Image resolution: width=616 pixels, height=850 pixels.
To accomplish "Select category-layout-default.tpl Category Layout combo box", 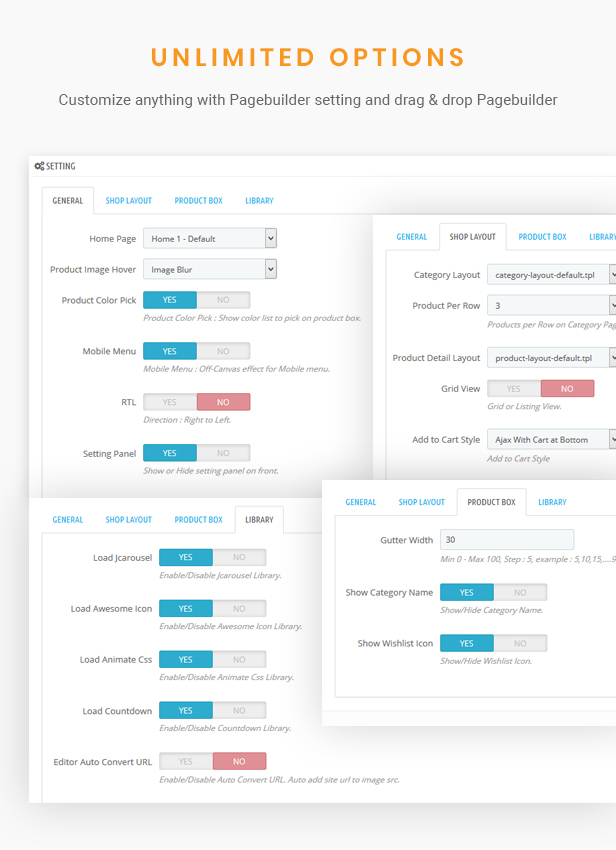I will coord(551,275).
